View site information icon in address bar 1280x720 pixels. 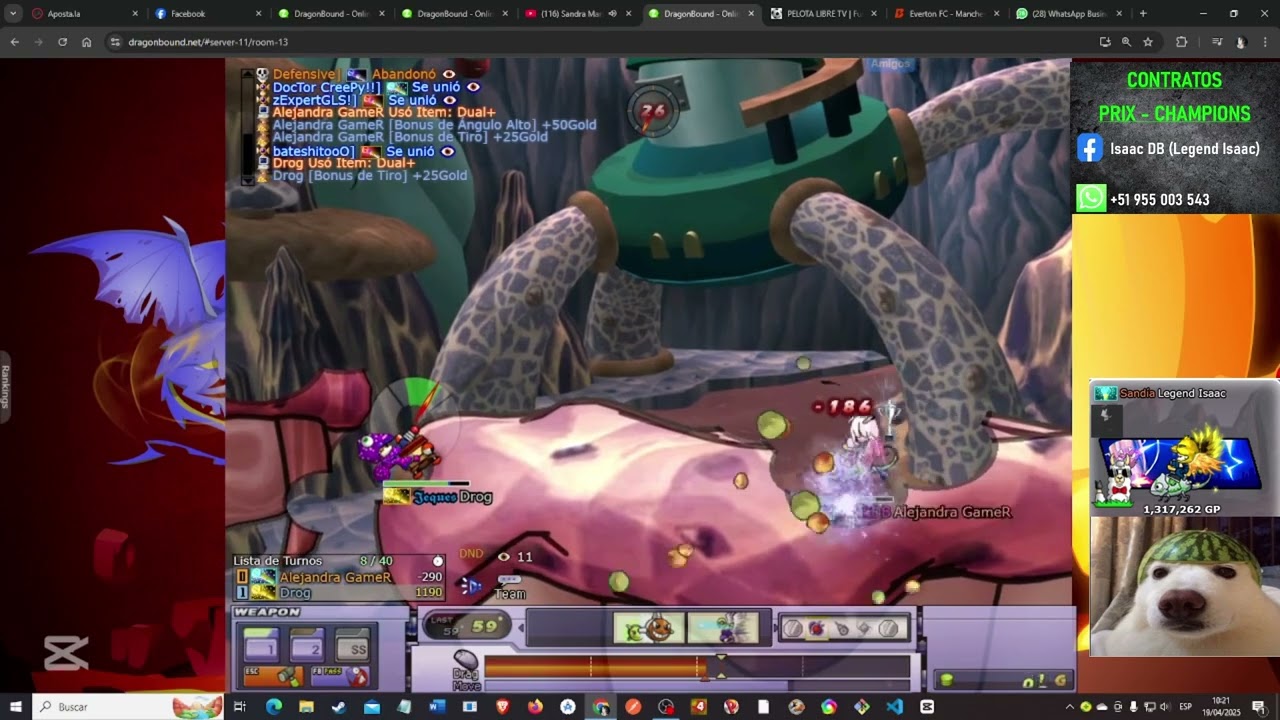(116, 42)
